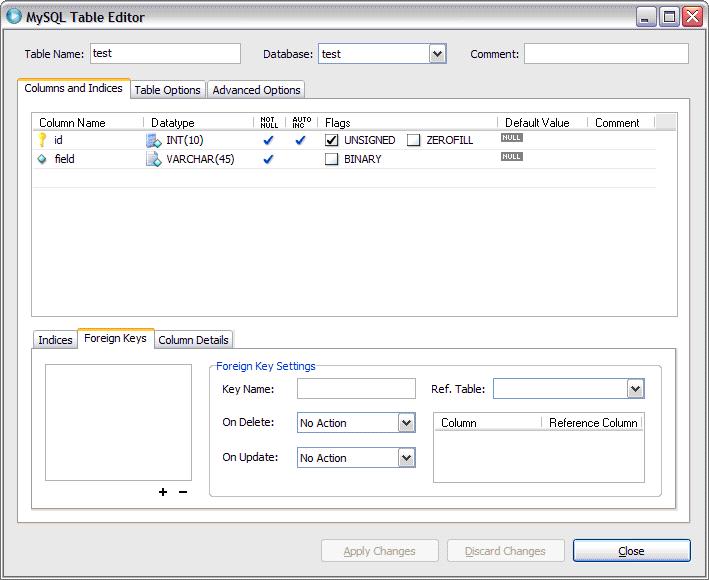Click the NOT NULL column header

point(269,123)
